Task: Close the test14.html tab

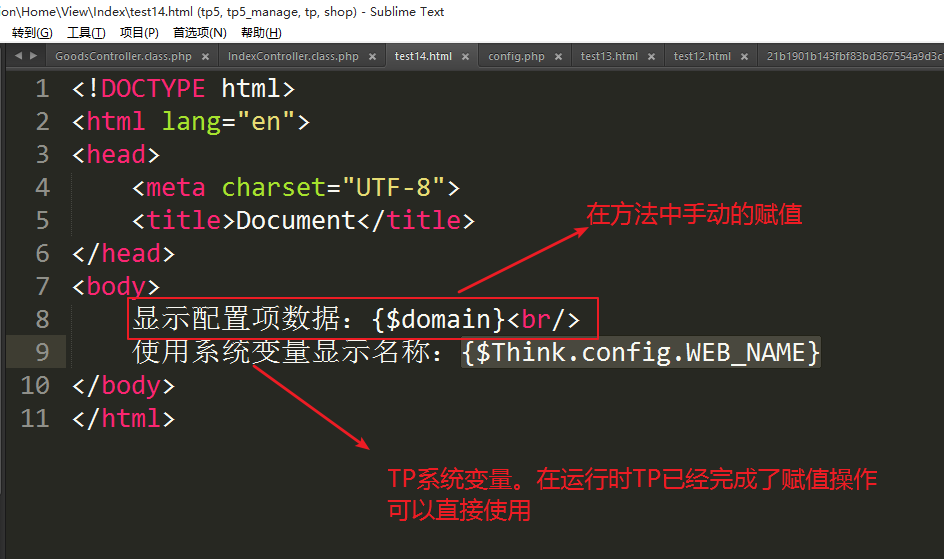Action: [464, 57]
